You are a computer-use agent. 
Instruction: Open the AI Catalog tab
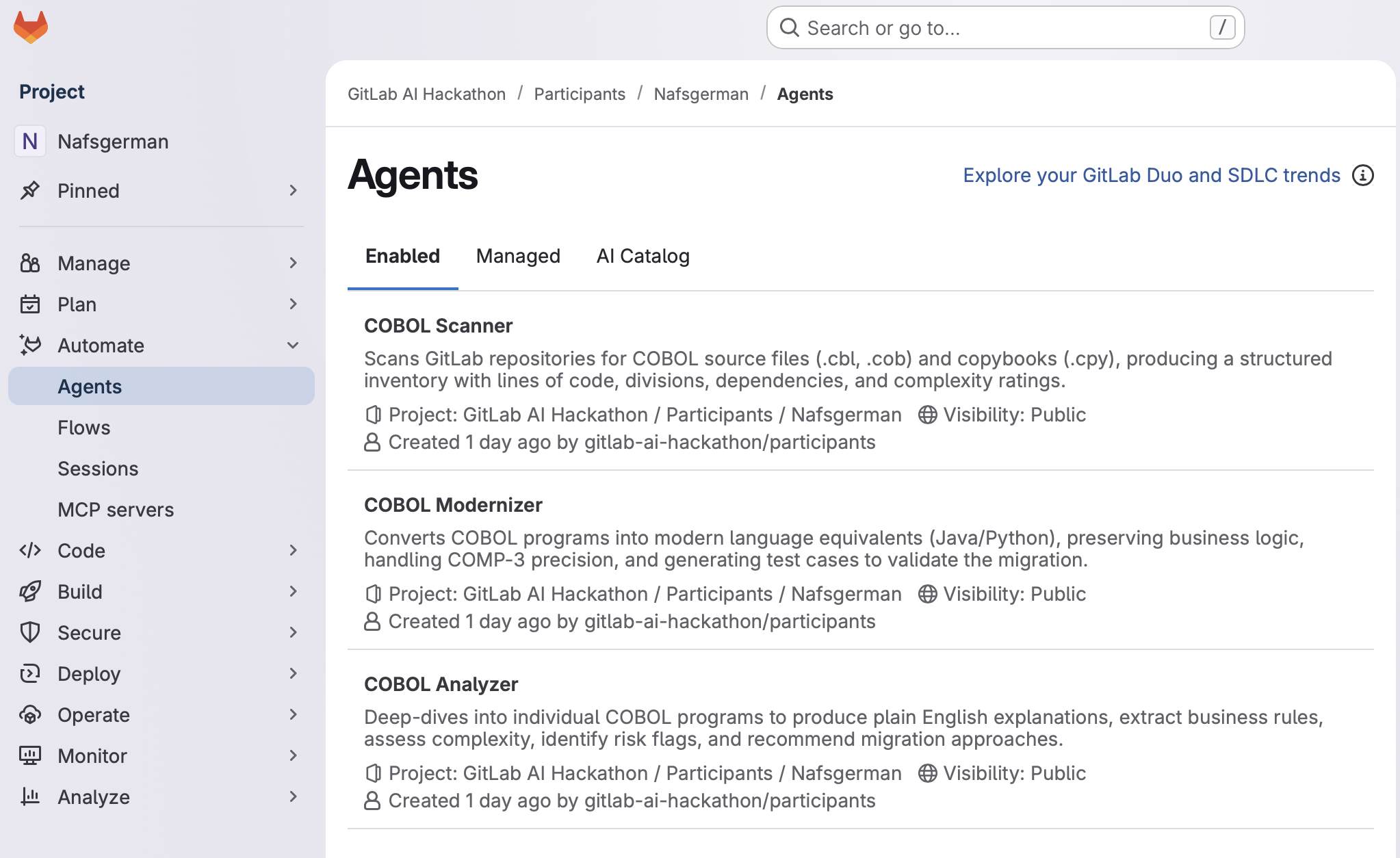tap(643, 256)
